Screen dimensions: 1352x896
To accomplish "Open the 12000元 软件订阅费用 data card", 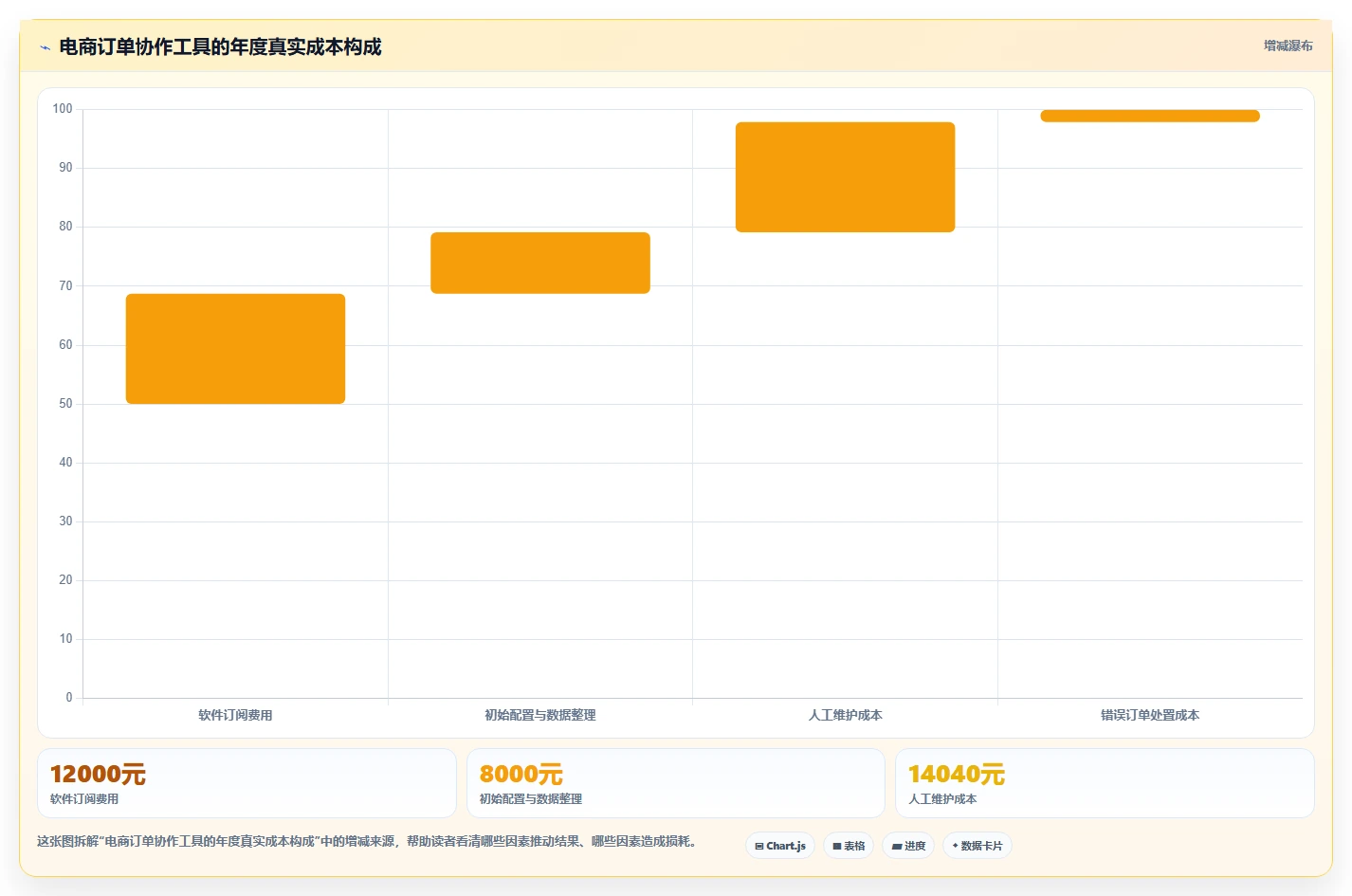I will 247,783.
